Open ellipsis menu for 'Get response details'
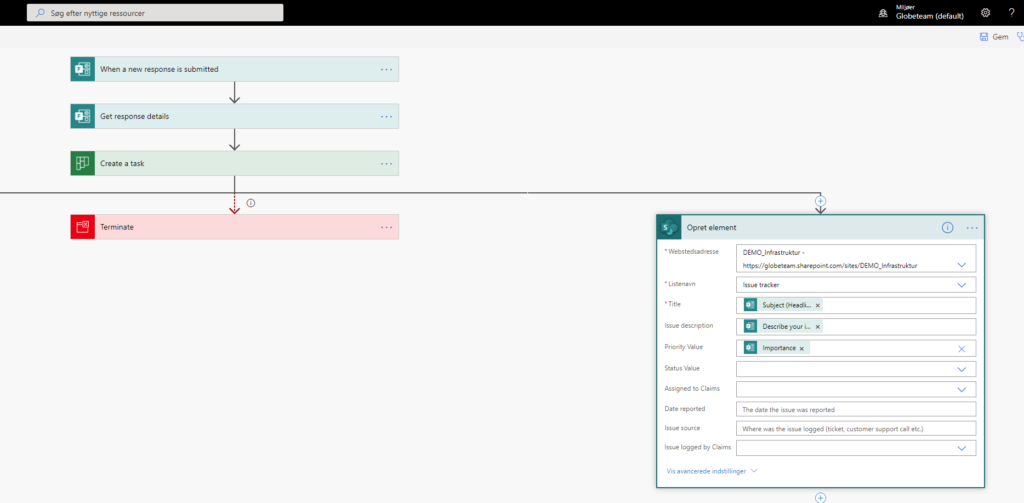The width and height of the screenshot is (1024, 503). [387, 116]
